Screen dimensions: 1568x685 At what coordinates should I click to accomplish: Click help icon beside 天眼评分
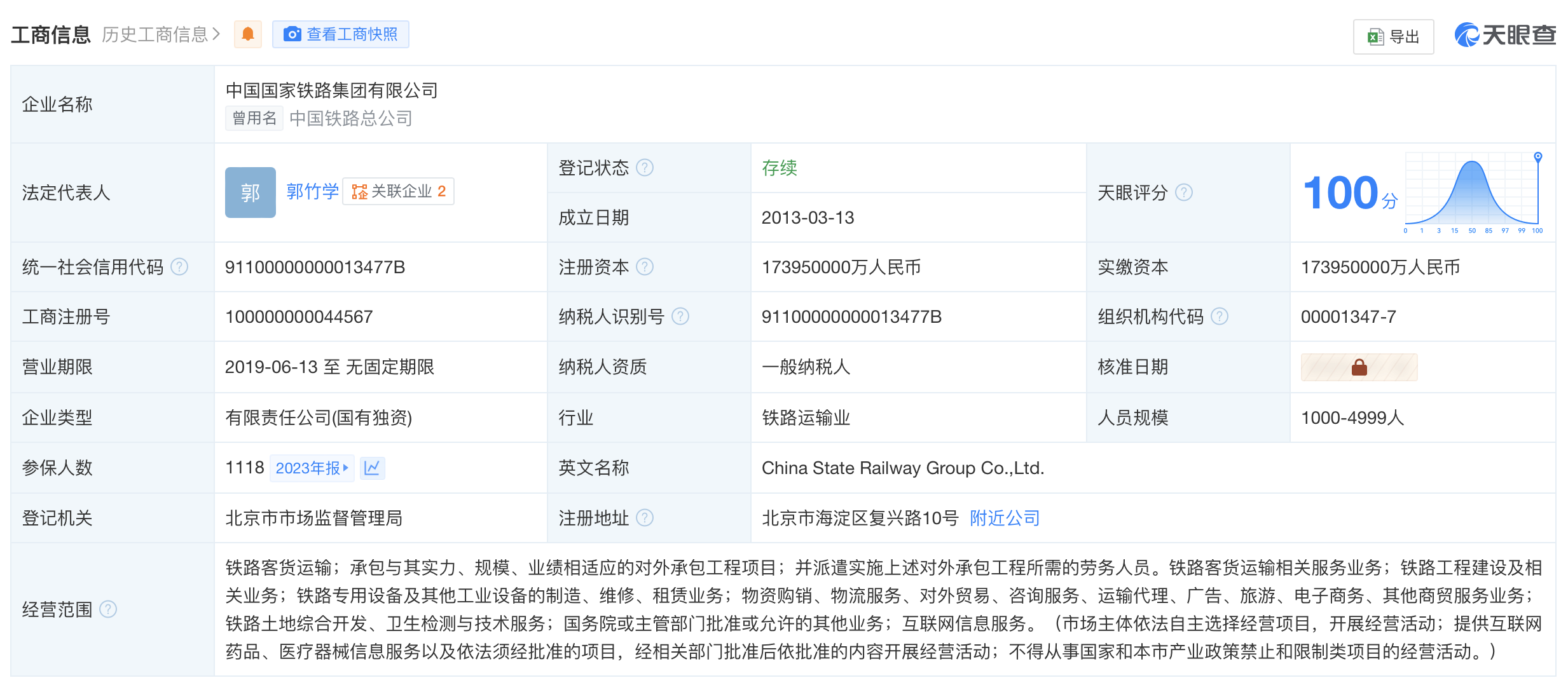pos(1184,193)
